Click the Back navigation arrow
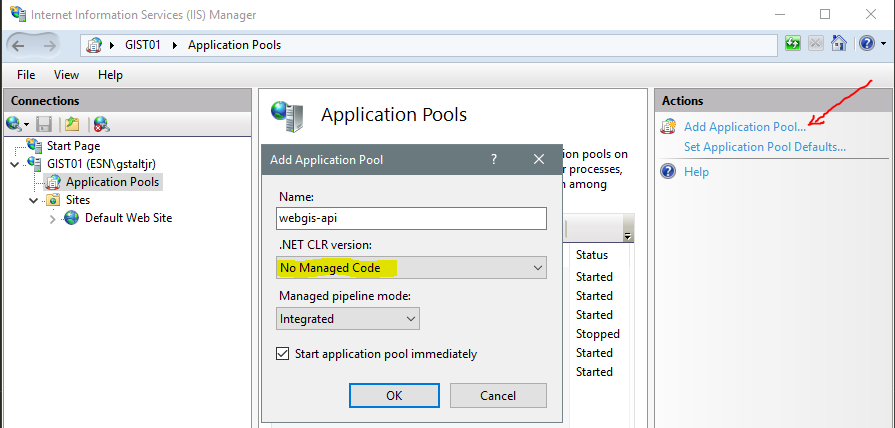This screenshot has height=428, width=895. pyautogui.click(x=18, y=45)
